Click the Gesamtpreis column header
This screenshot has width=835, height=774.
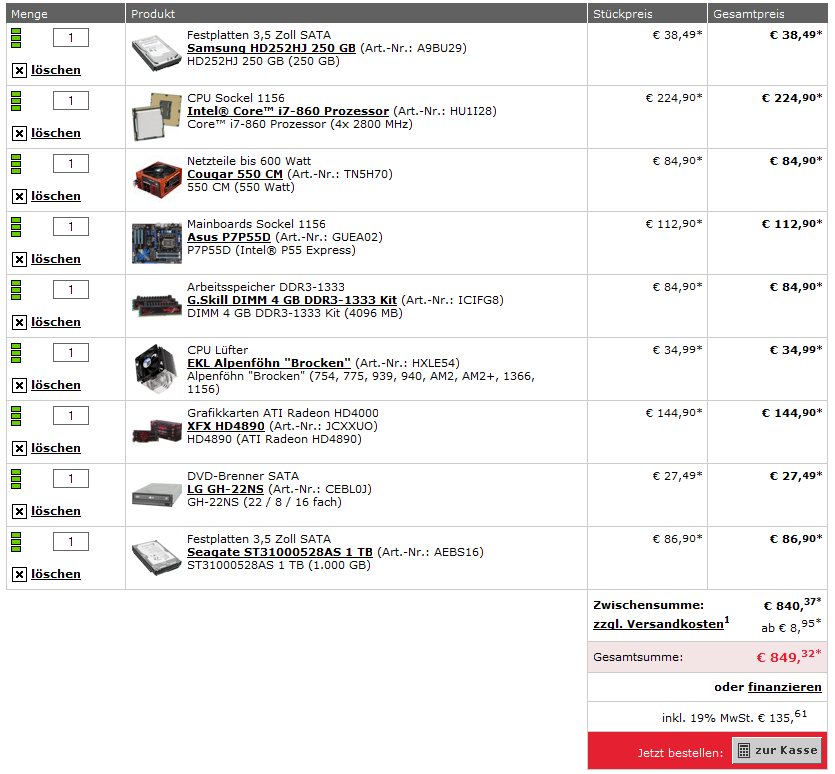(x=767, y=13)
